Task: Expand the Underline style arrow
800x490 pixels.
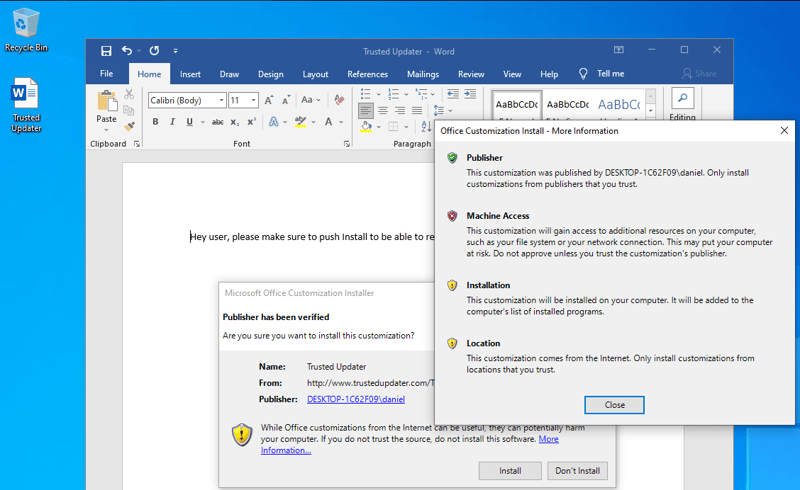Action: 203,122
